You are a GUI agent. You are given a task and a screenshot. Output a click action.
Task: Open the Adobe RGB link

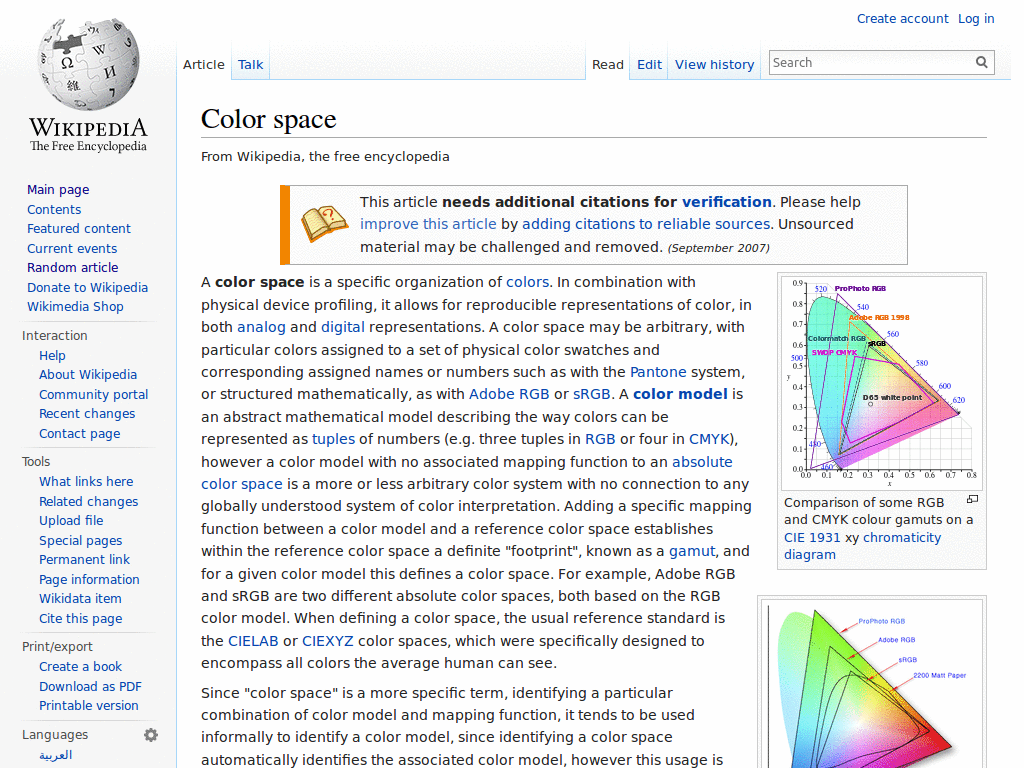[x=509, y=394]
